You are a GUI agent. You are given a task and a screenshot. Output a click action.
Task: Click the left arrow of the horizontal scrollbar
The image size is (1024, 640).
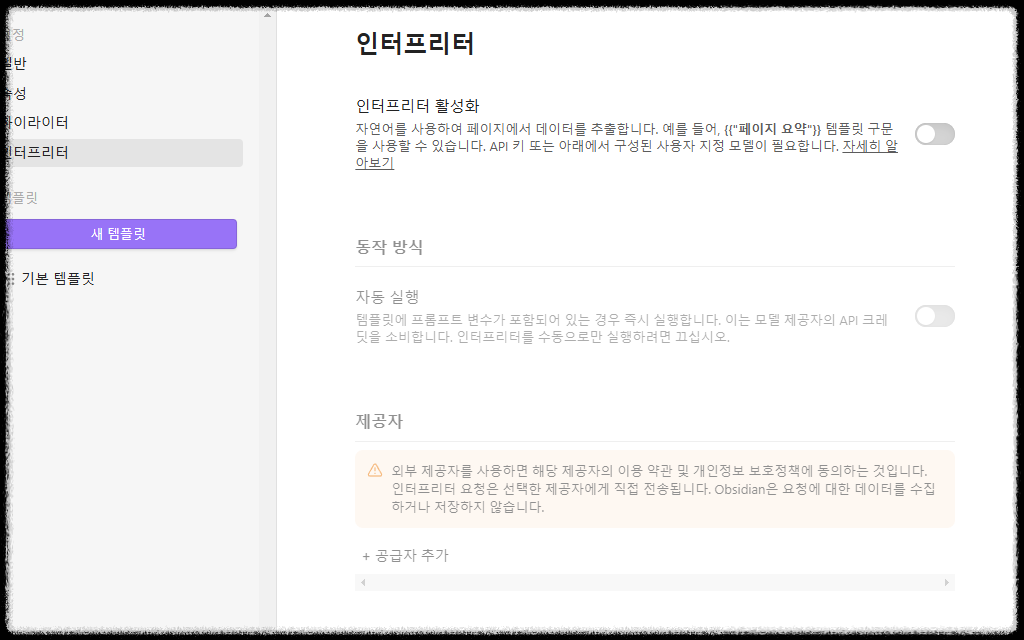[362, 581]
